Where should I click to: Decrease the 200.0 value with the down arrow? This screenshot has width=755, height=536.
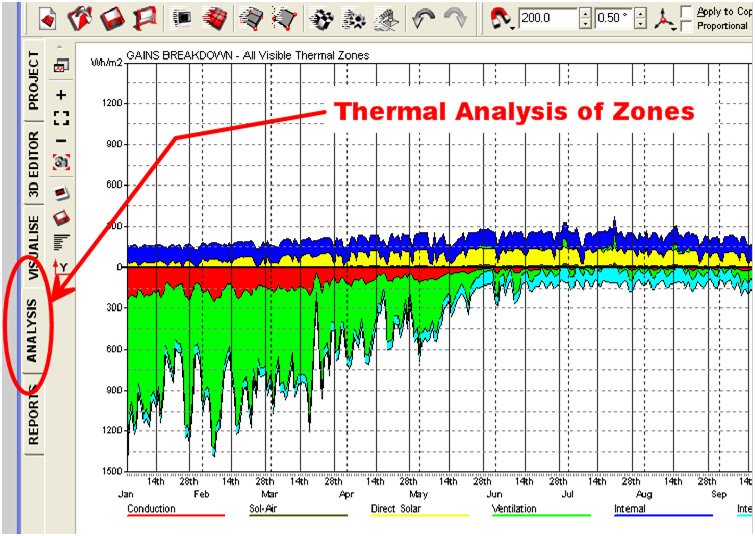click(585, 24)
